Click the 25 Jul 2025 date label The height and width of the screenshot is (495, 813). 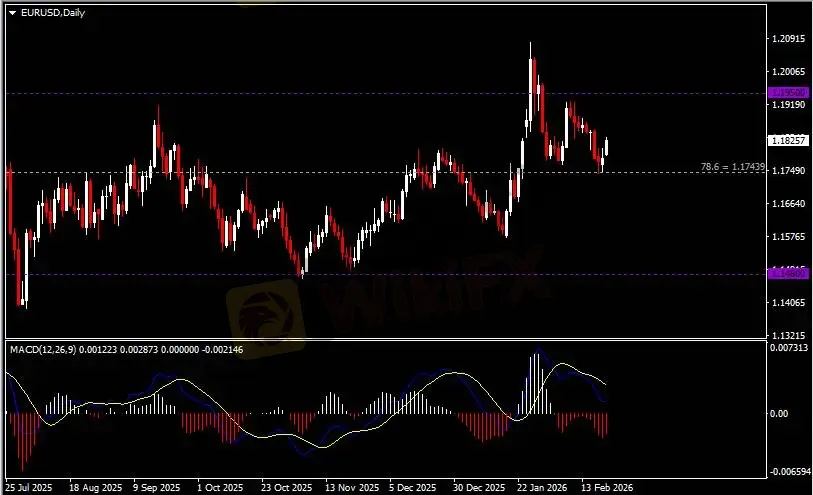coord(29,488)
